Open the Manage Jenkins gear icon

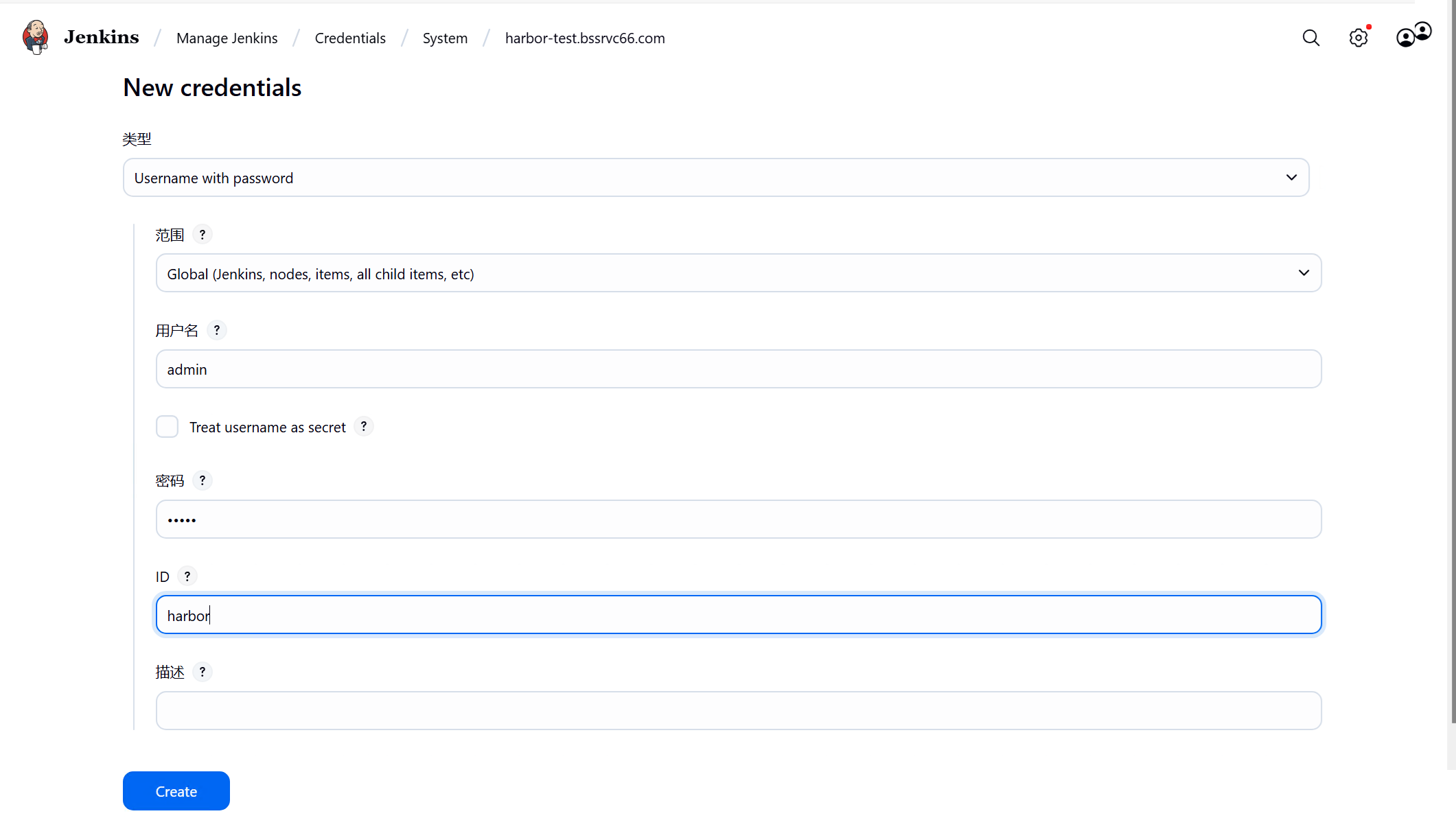point(1358,38)
